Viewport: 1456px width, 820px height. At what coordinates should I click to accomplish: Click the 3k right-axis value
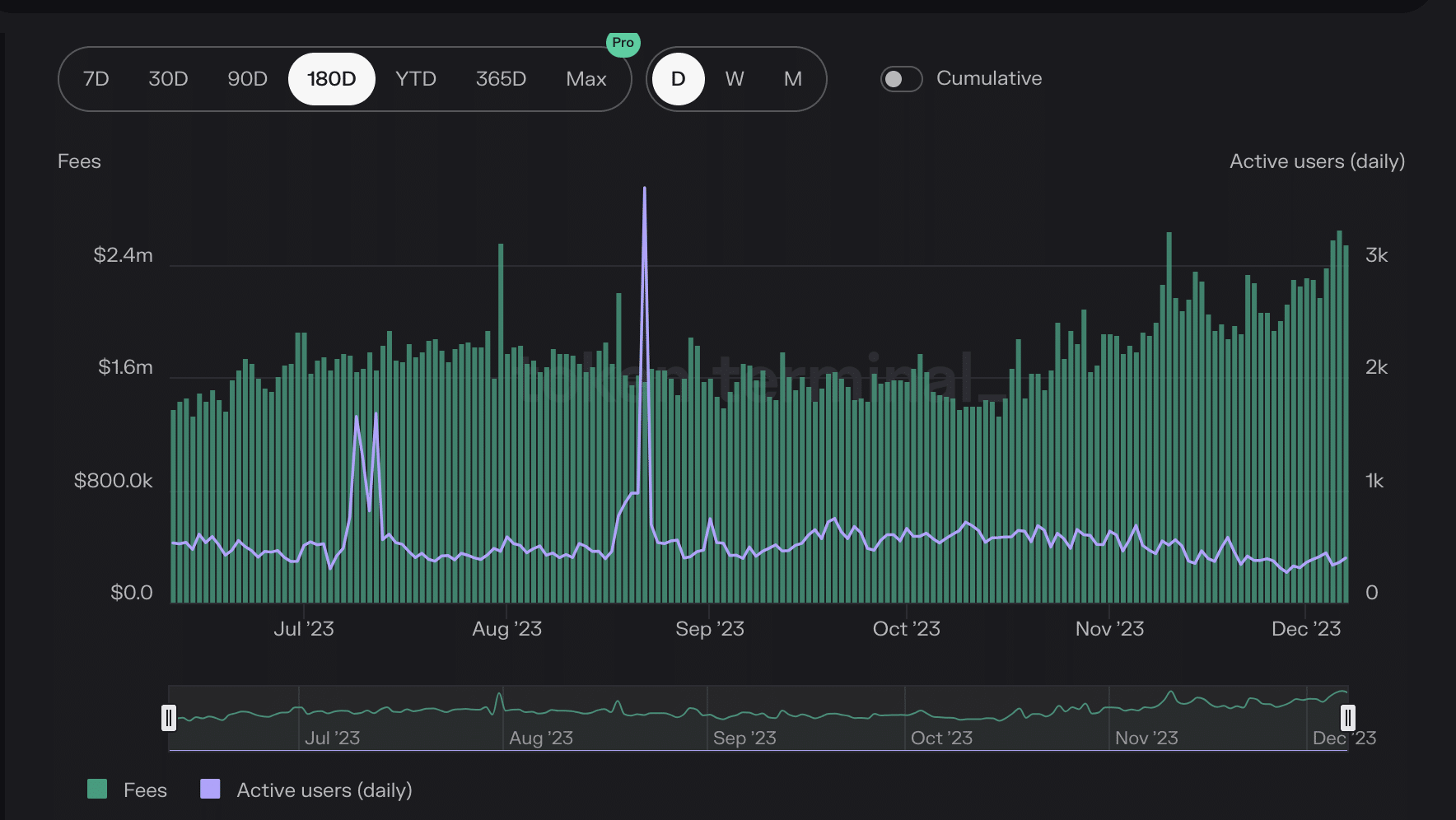coord(1376,255)
